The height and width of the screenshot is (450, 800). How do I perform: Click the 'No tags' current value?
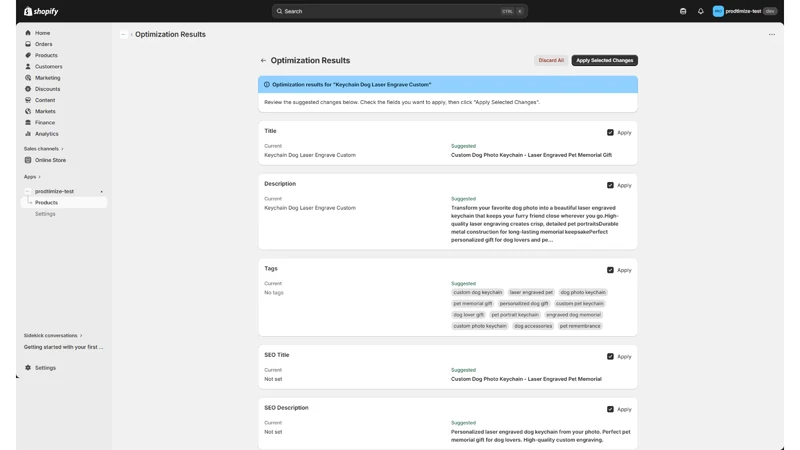coord(273,293)
